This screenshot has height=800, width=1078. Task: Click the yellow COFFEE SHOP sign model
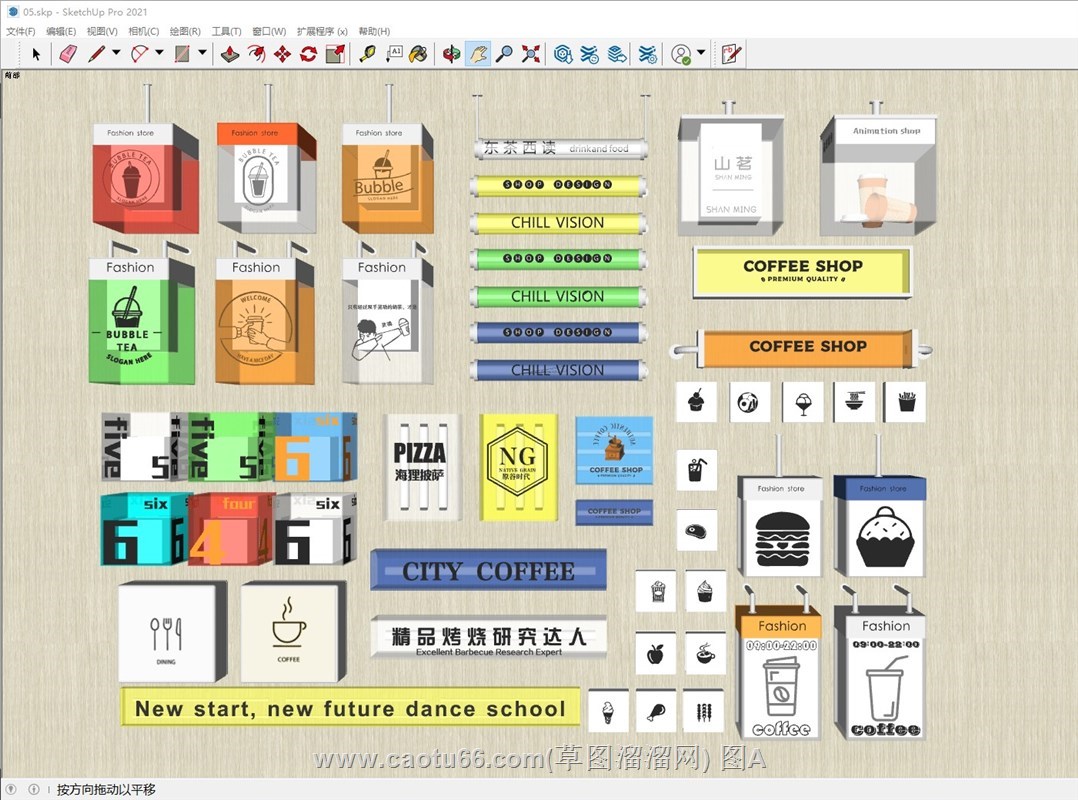coord(802,271)
